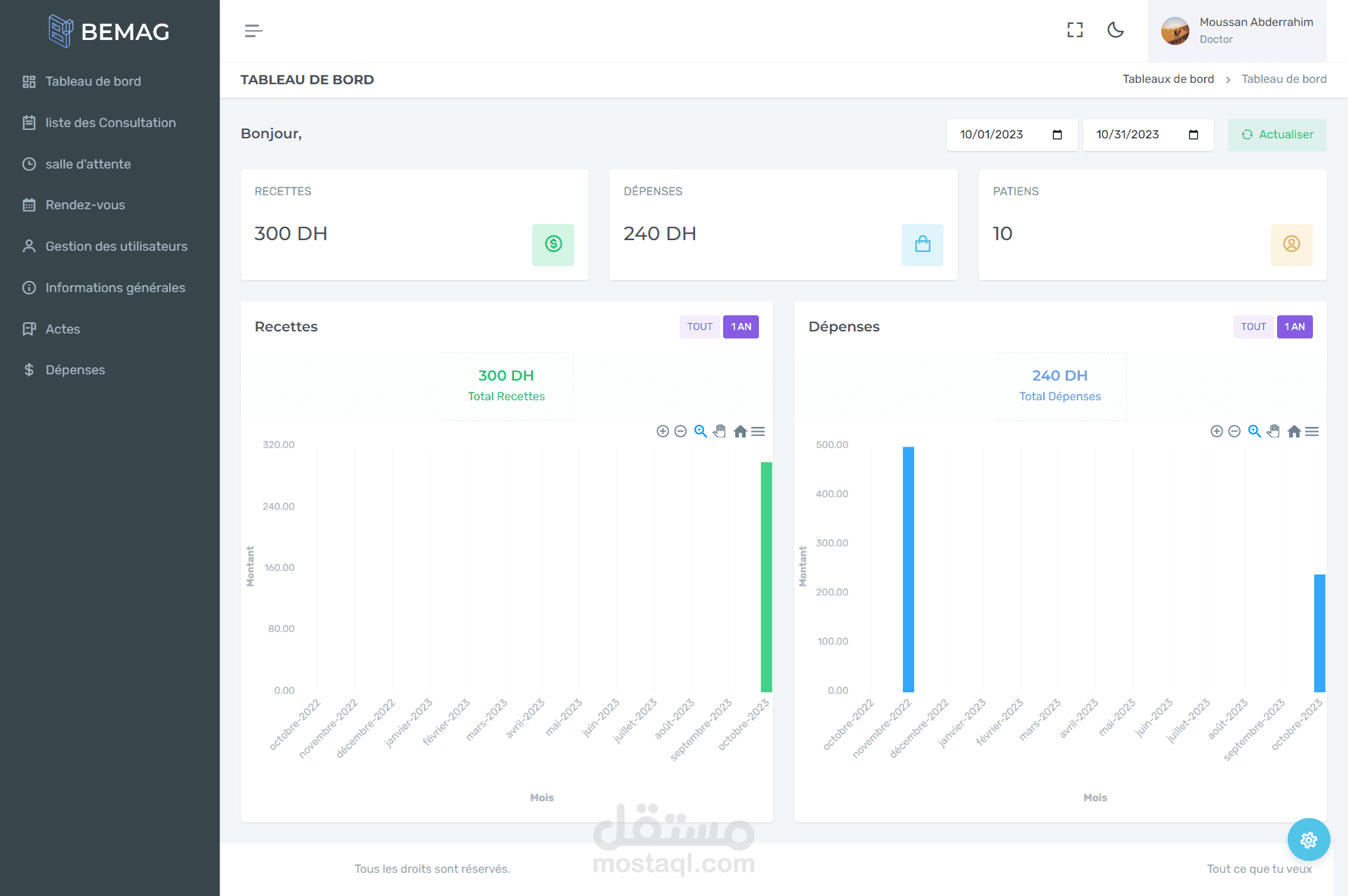Viewport: 1348px width, 896px height.
Task: Click zoom out icon on Dépenses chart
Action: pos(1234,431)
